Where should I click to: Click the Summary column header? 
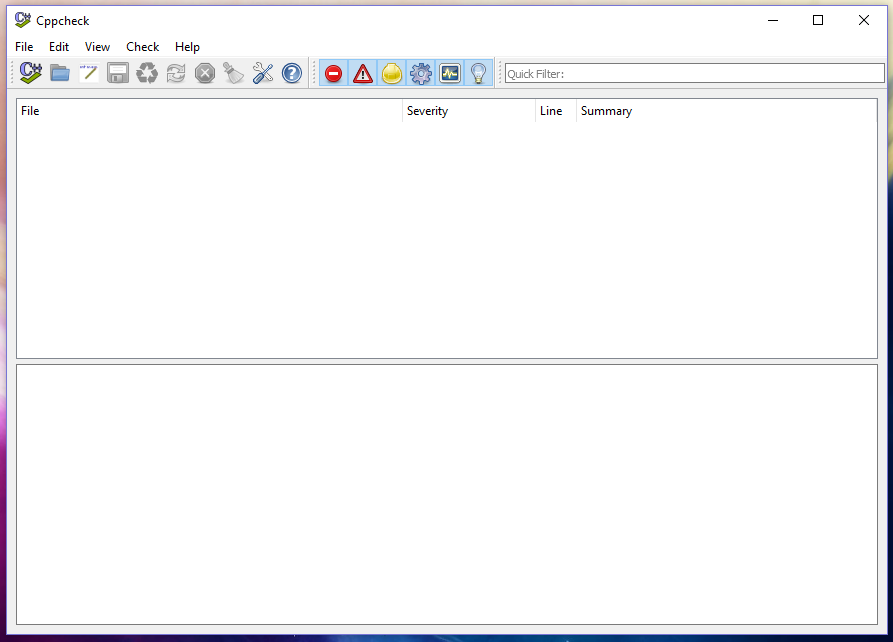[727, 111]
